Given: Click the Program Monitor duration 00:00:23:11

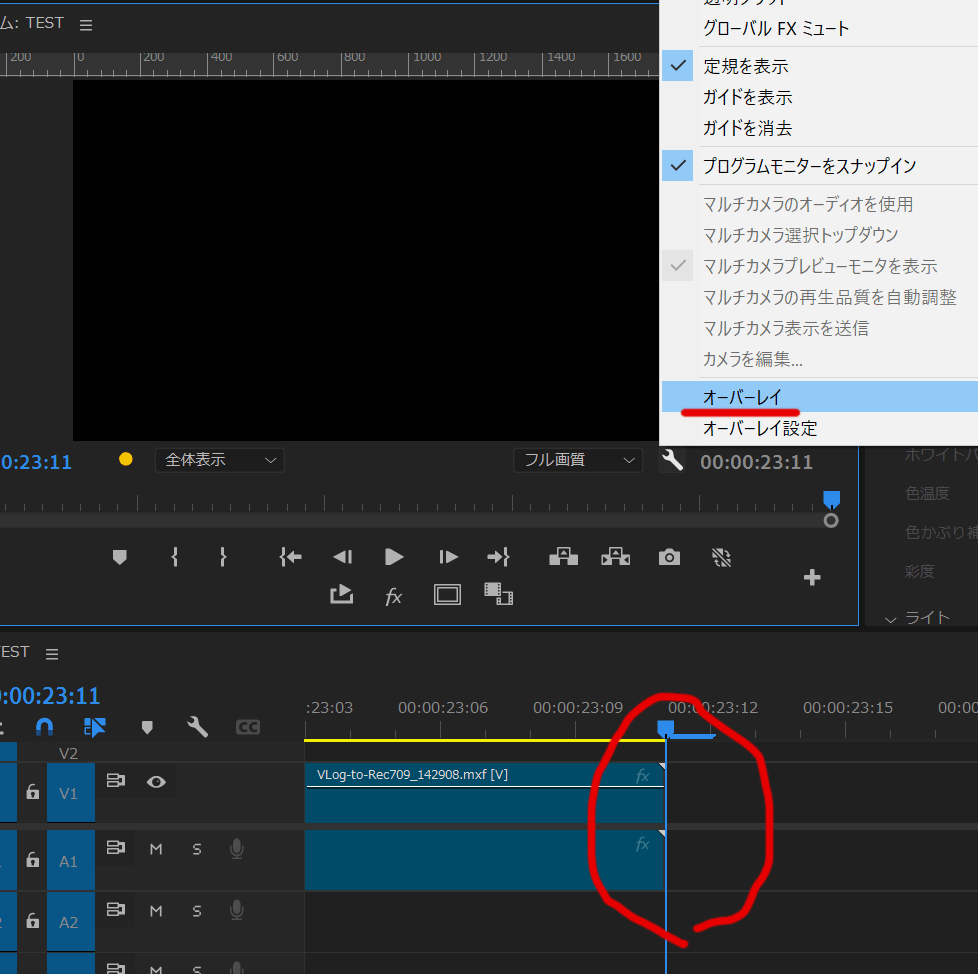Looking at the screenshot, I should tap(756, 462).
